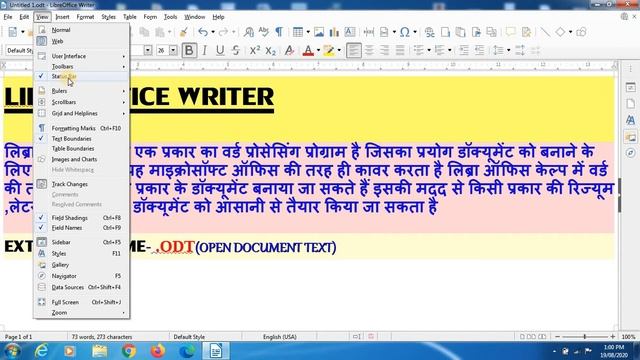The height and width of the screenshot is (360, 640).
Task: Apply Superscript formatting
Action: 255,50
